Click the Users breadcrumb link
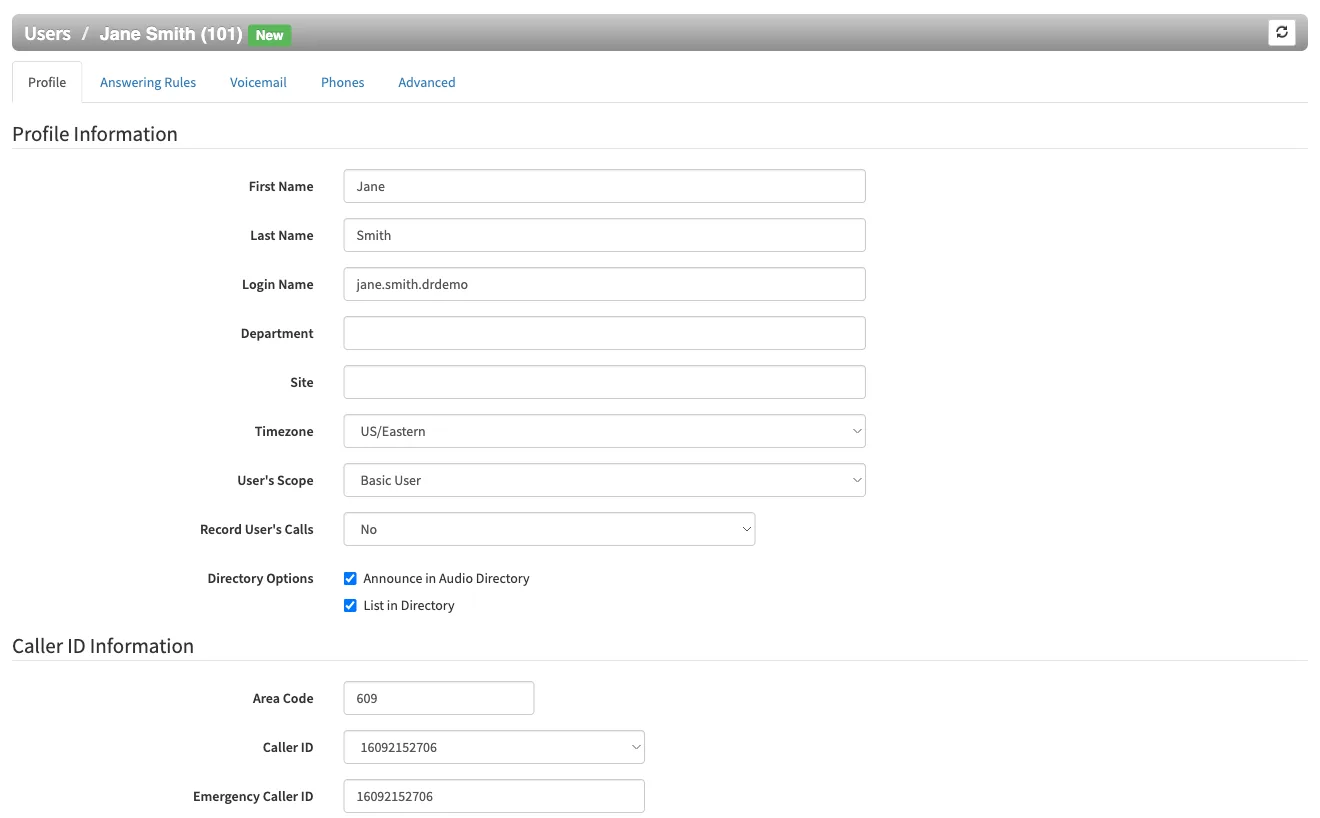Viewport: 1320px width, 818px height. 47,33
